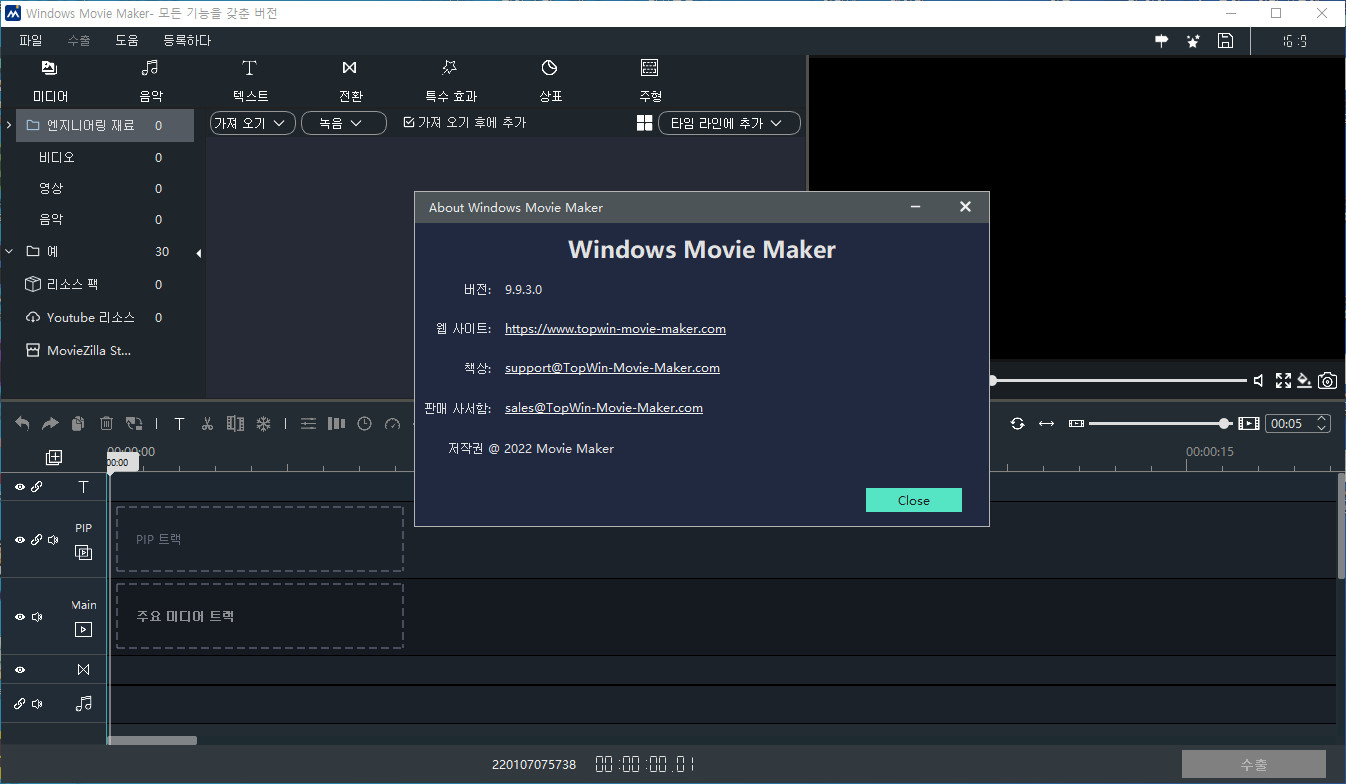Click the floppy disk save icon

coord(1225,41)
